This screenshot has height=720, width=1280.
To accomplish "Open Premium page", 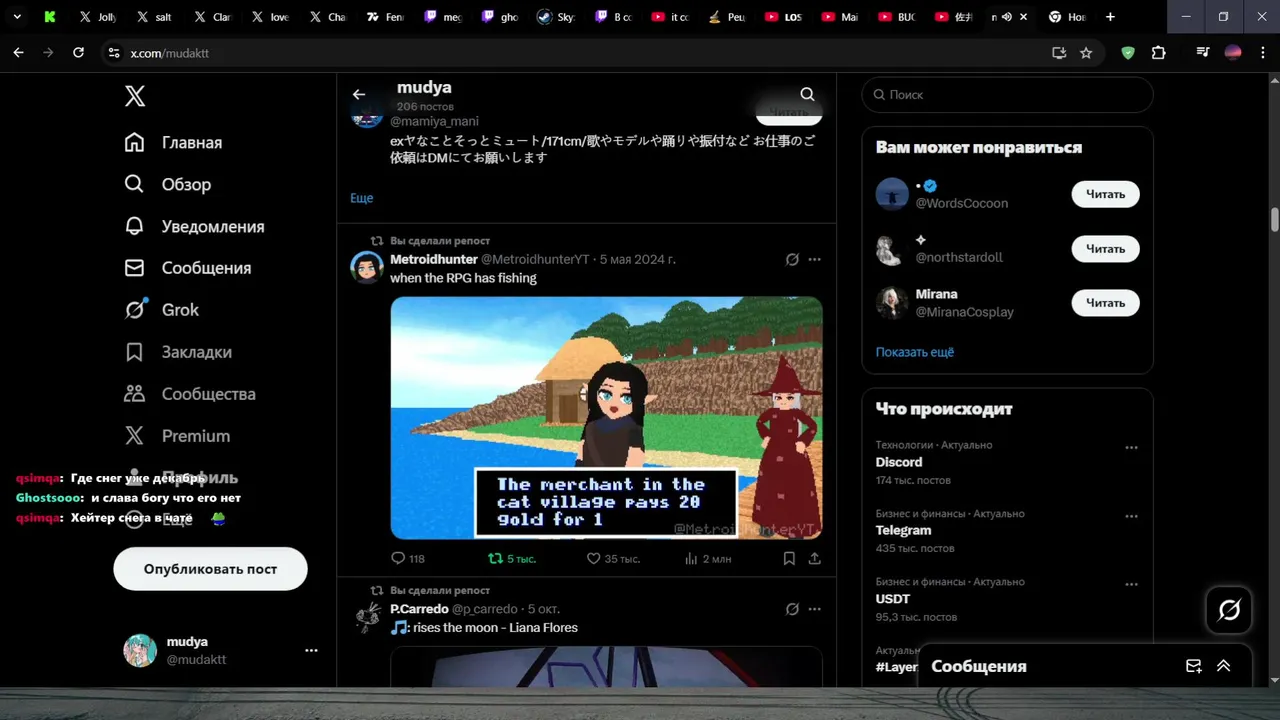I will pyautogui.click(x=177, y=436).
